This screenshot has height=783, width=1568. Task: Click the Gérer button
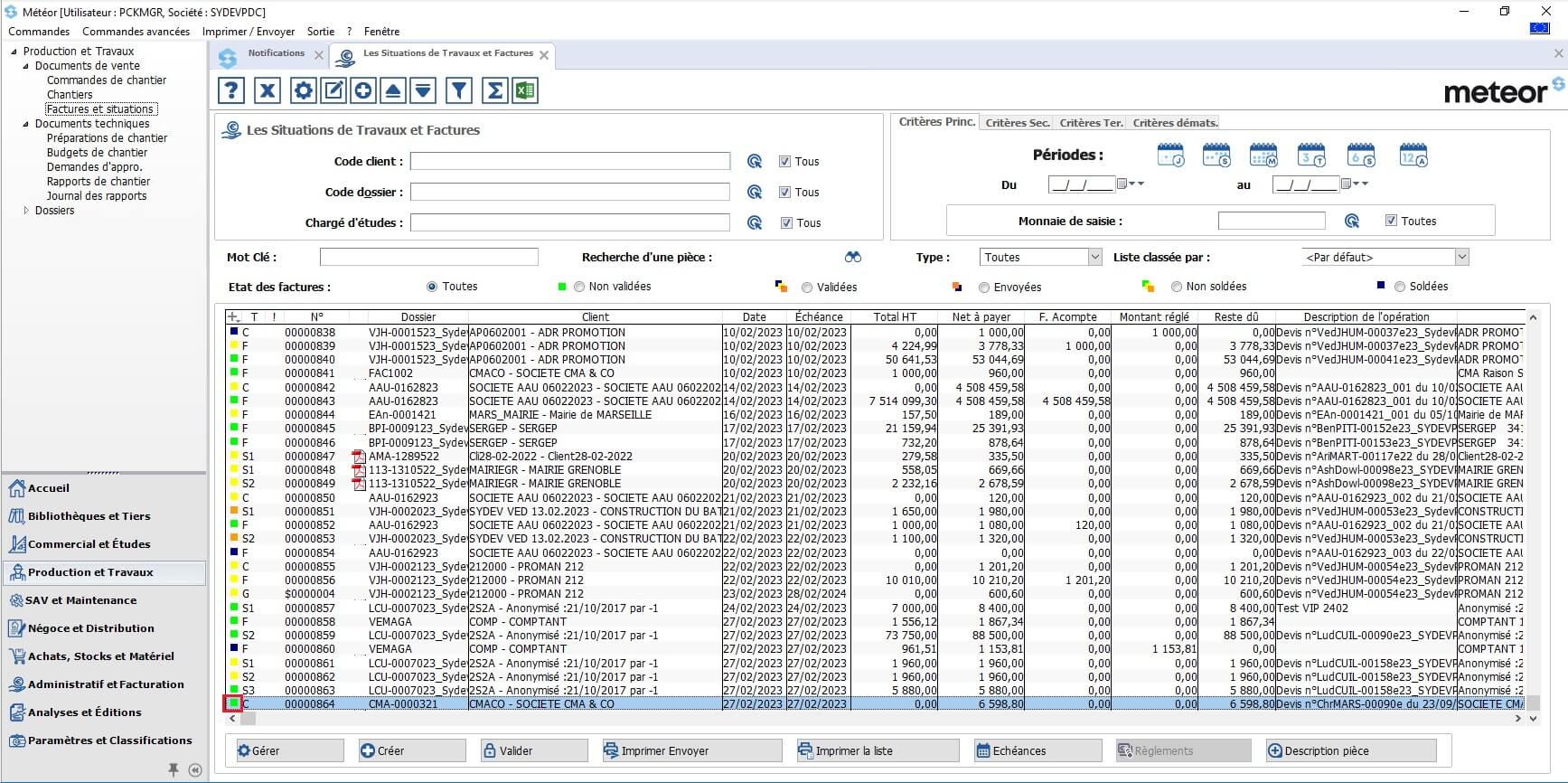pos(289,750)
